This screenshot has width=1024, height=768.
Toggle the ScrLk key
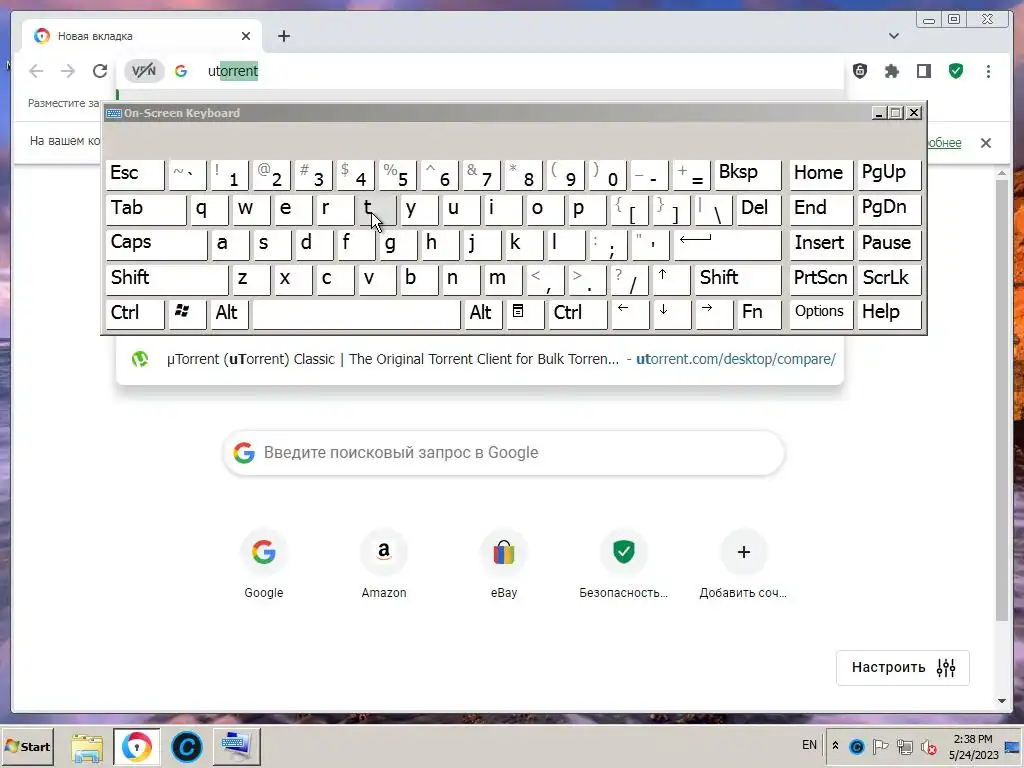(x=889, y=280)
